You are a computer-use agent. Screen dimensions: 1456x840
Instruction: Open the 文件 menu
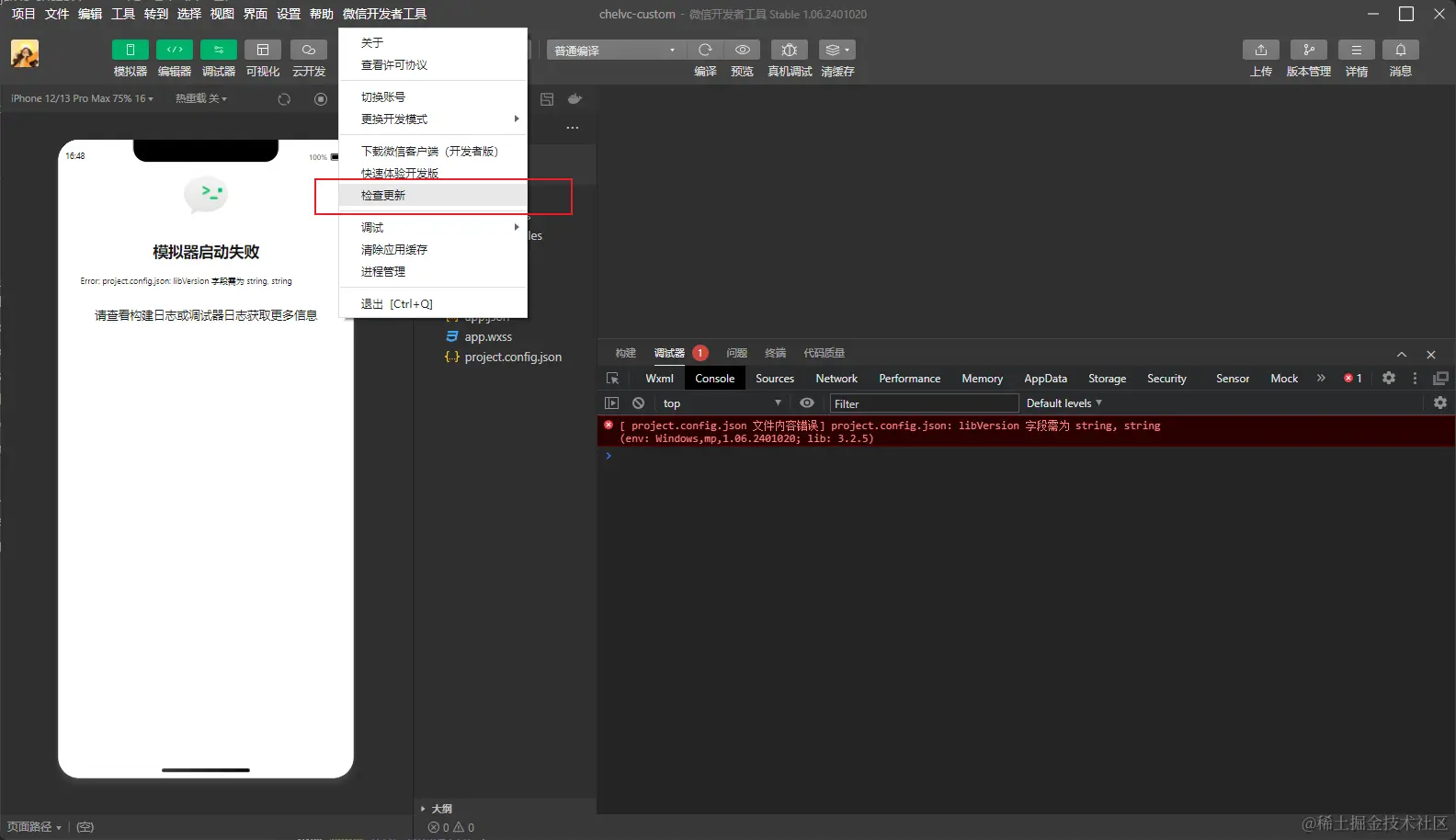coord(56,14)
